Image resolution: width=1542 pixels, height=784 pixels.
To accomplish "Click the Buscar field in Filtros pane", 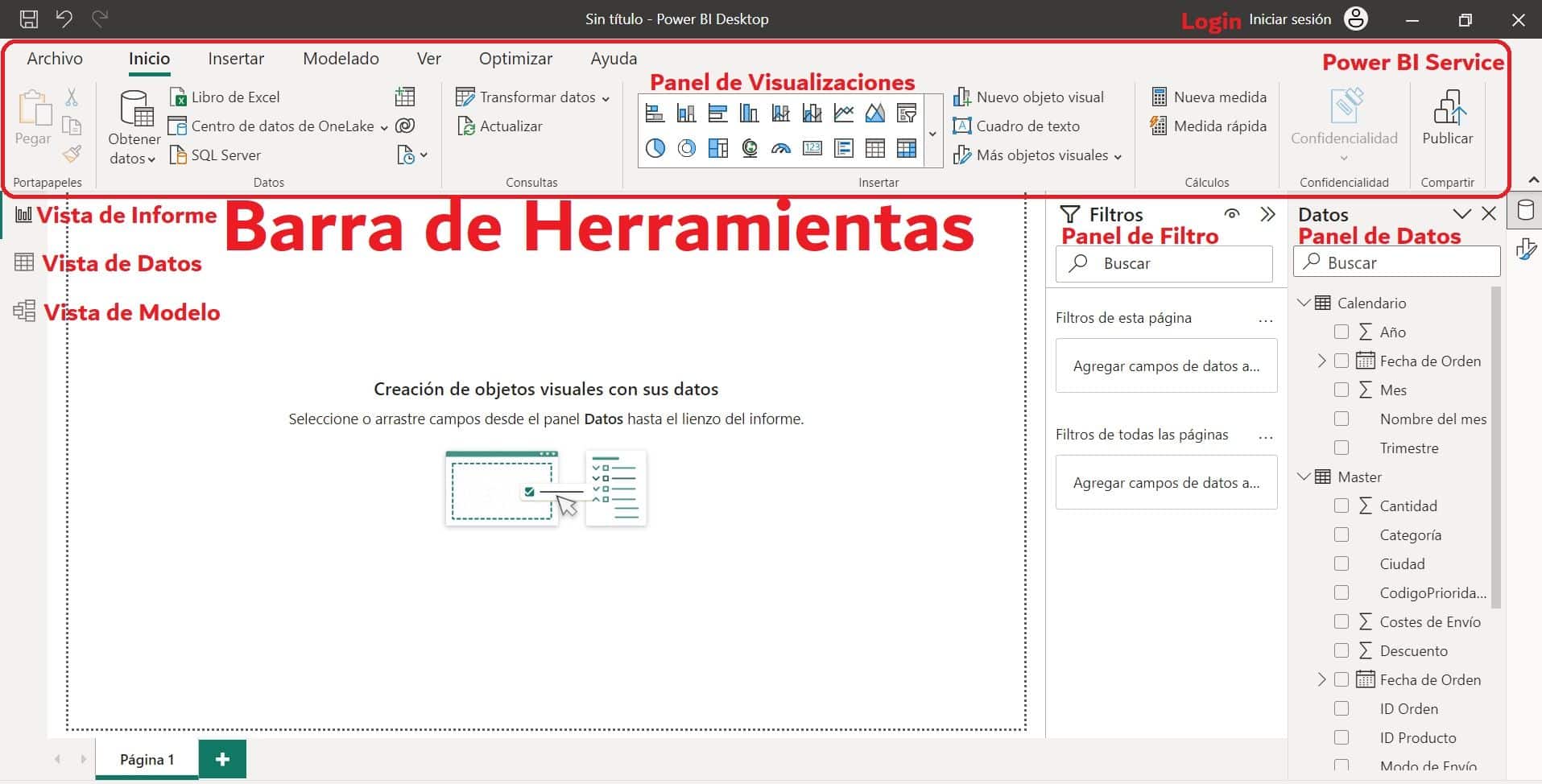I will coord(1164,263).
